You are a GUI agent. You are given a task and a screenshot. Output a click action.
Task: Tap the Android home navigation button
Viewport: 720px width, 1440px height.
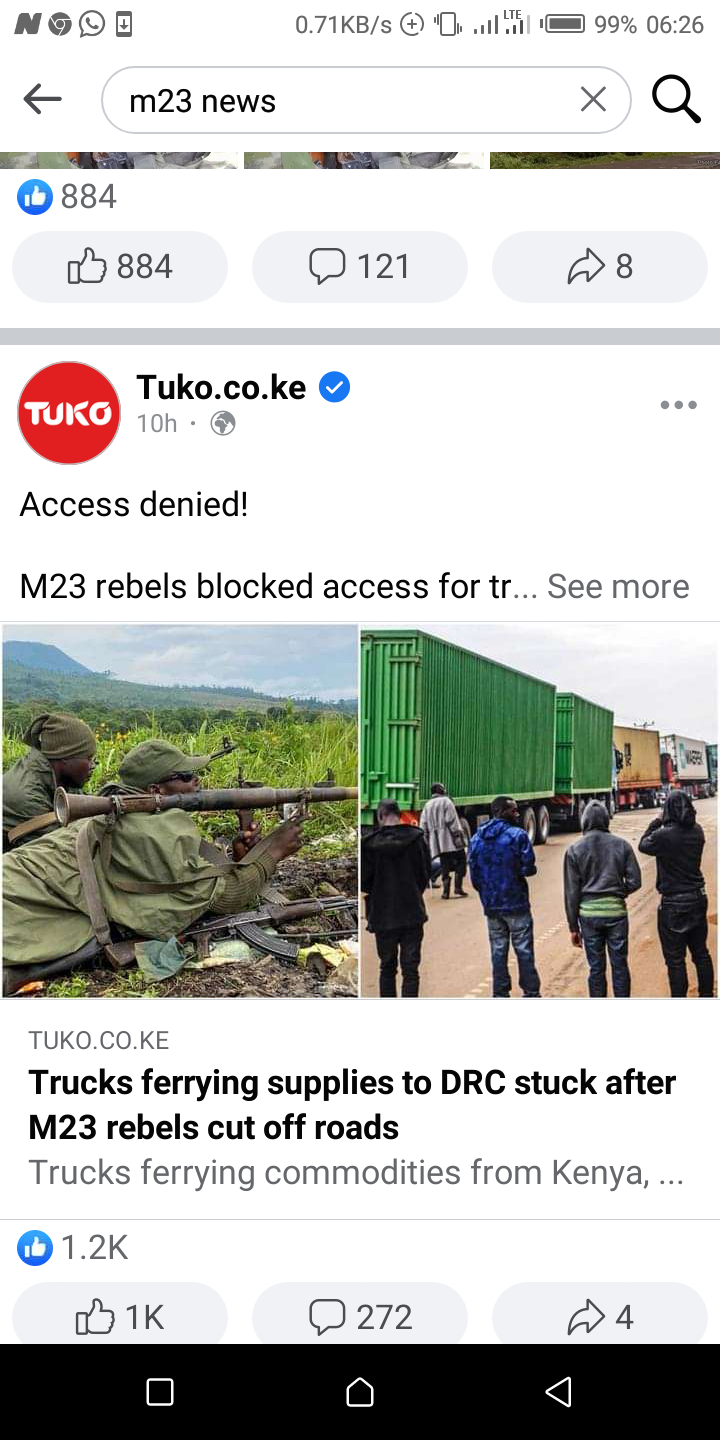[x=360, y=1392]
